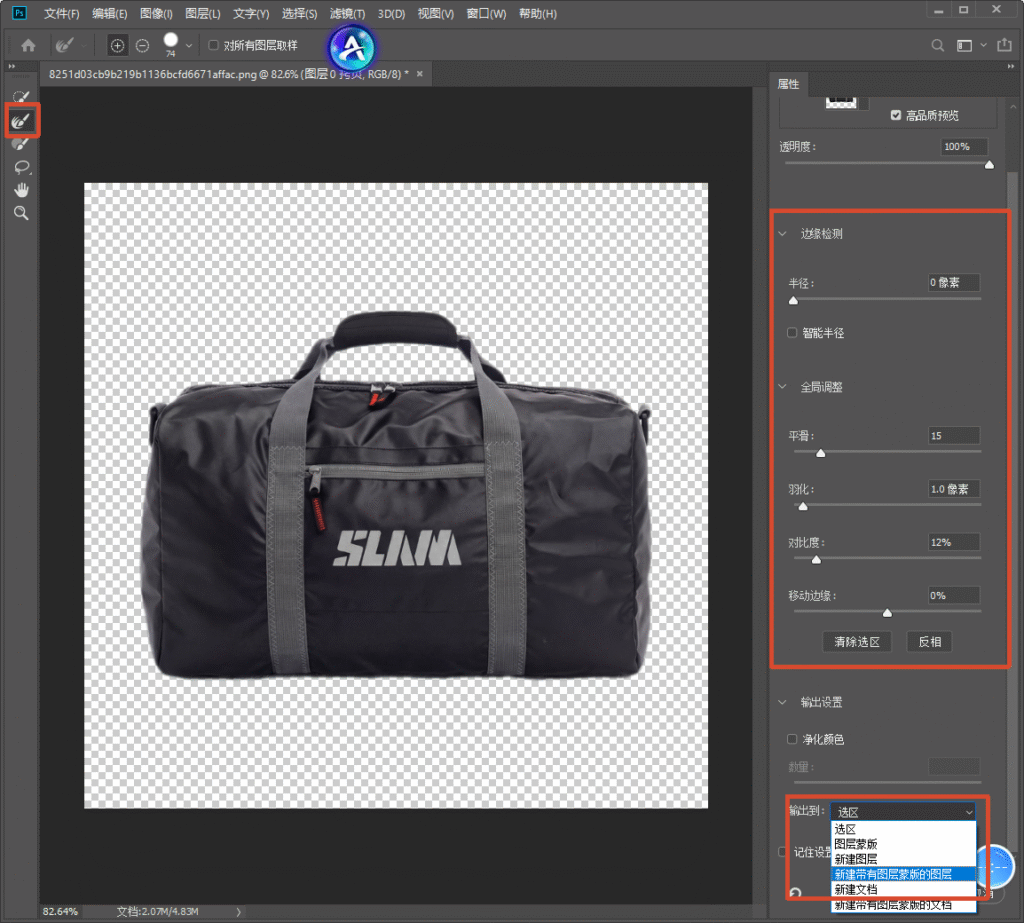Collapse the 输出设置 section
This screenshot has width=1024, height=923.
click(x=782, y=702)
